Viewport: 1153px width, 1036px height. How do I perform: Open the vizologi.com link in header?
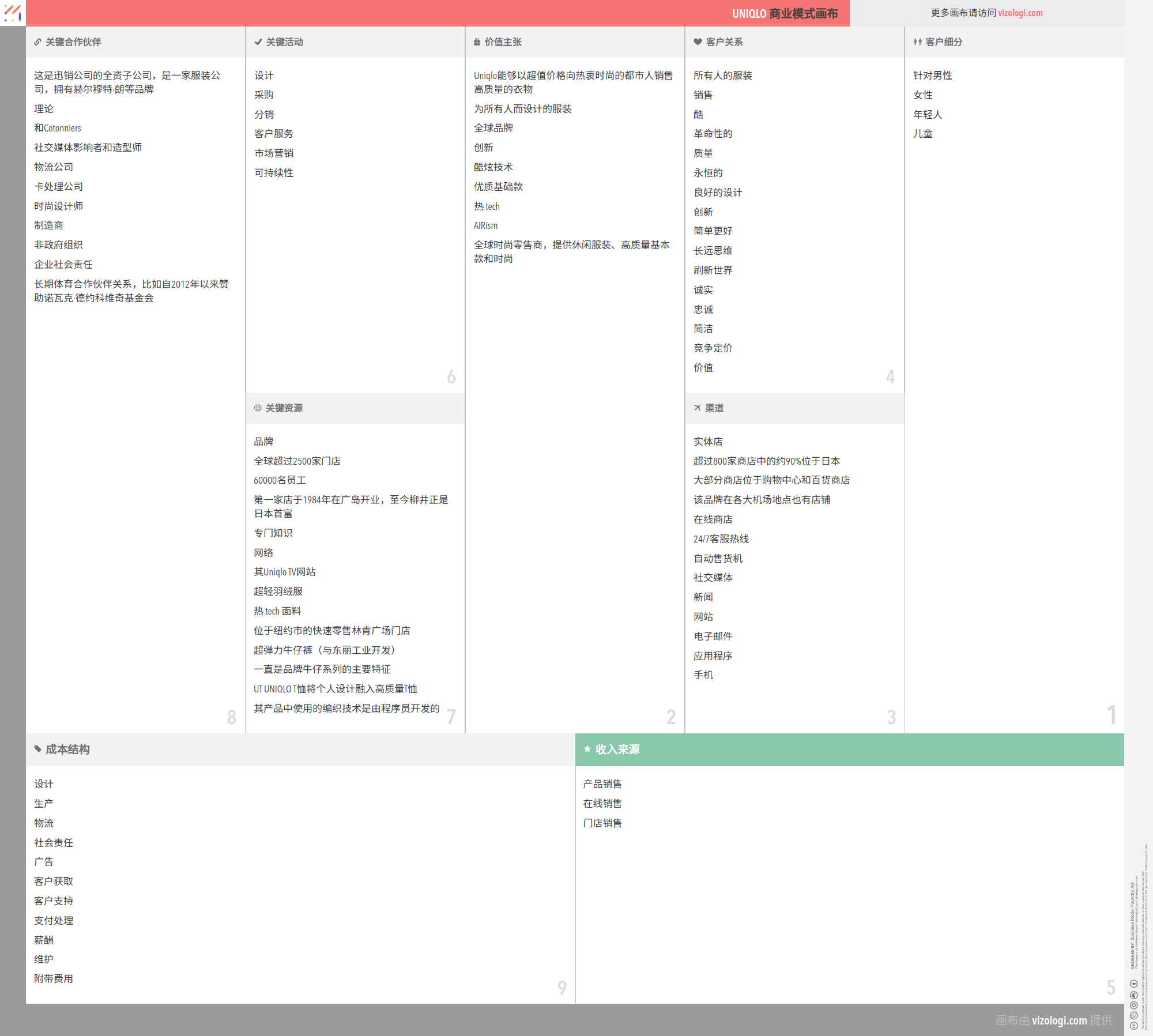1020,13
